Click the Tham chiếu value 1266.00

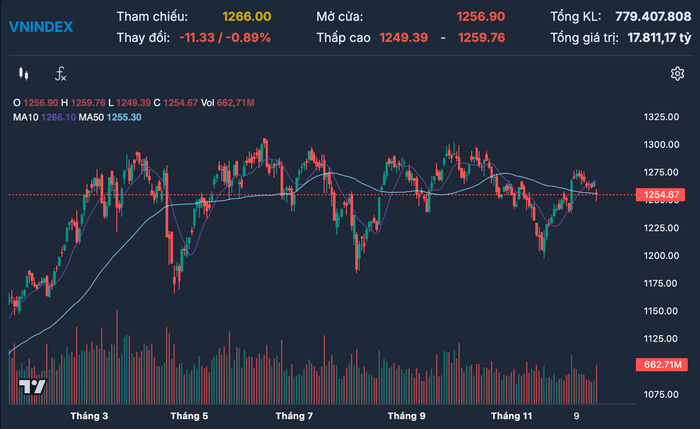click(246, 17)
